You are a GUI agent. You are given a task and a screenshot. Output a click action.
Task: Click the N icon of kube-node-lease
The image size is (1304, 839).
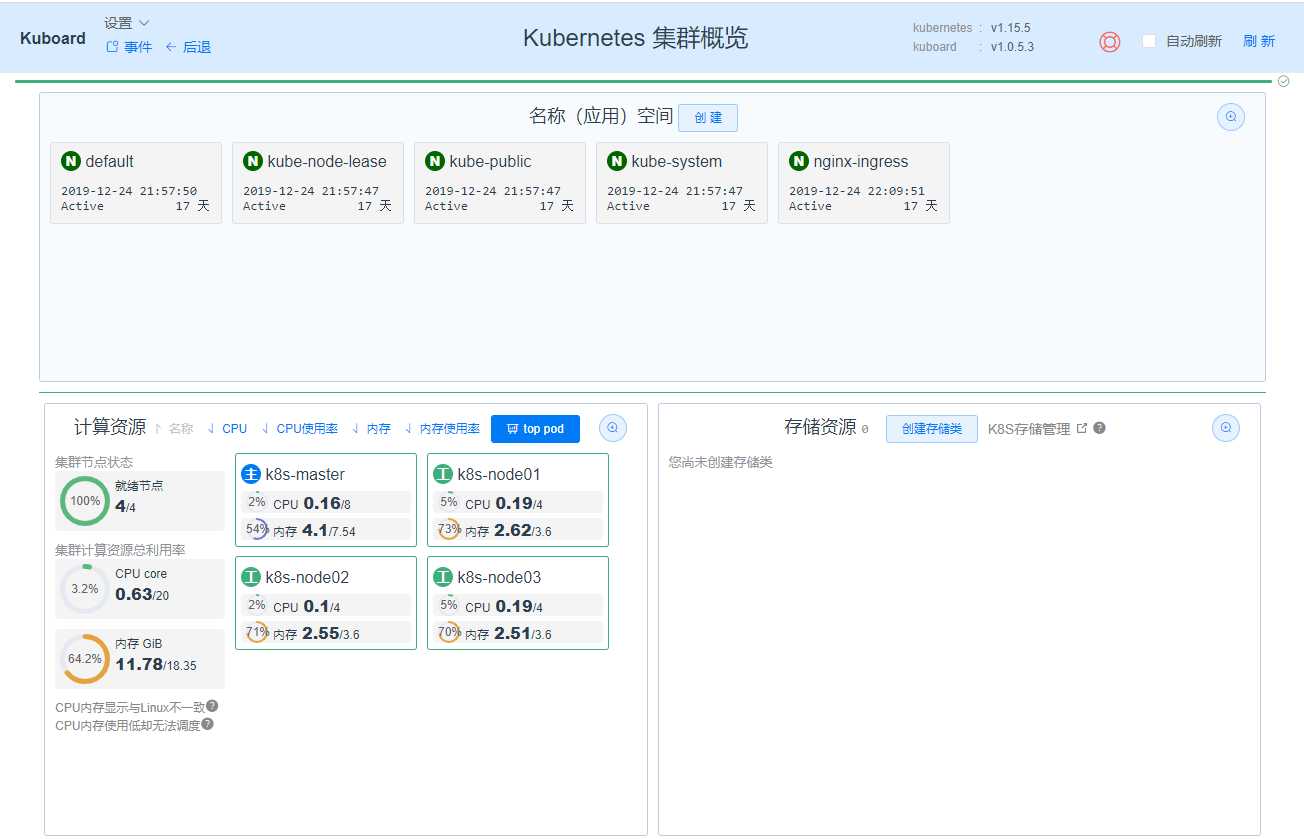point(253,161)
